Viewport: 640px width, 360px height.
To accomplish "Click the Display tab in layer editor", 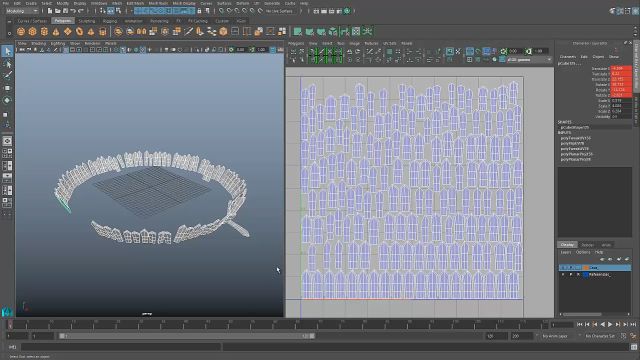I will pos(567,245).
